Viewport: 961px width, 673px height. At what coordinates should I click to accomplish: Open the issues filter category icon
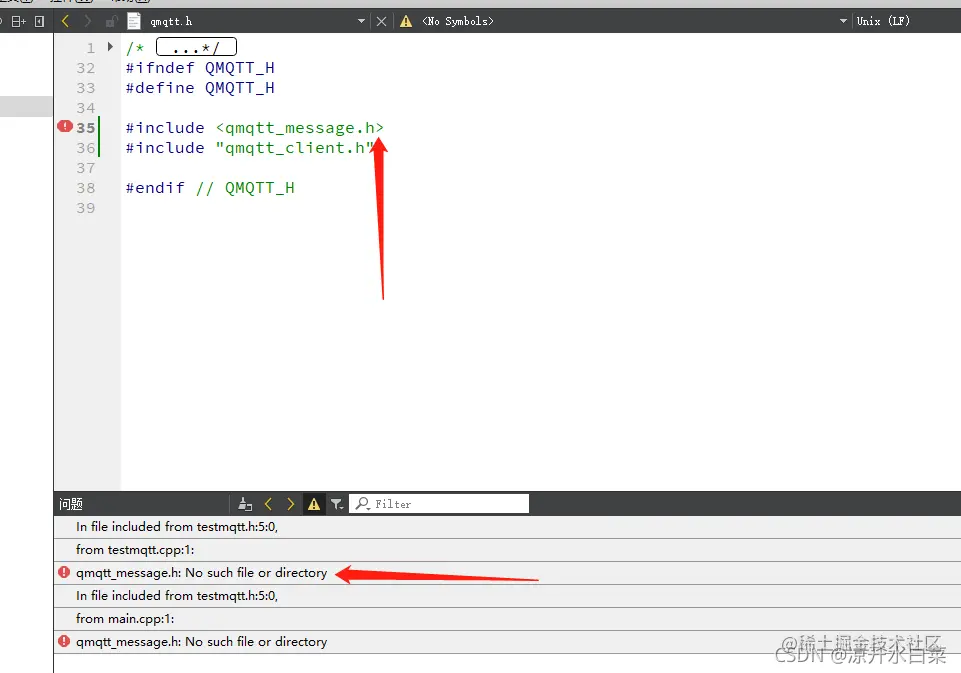(x=337, y=504)
